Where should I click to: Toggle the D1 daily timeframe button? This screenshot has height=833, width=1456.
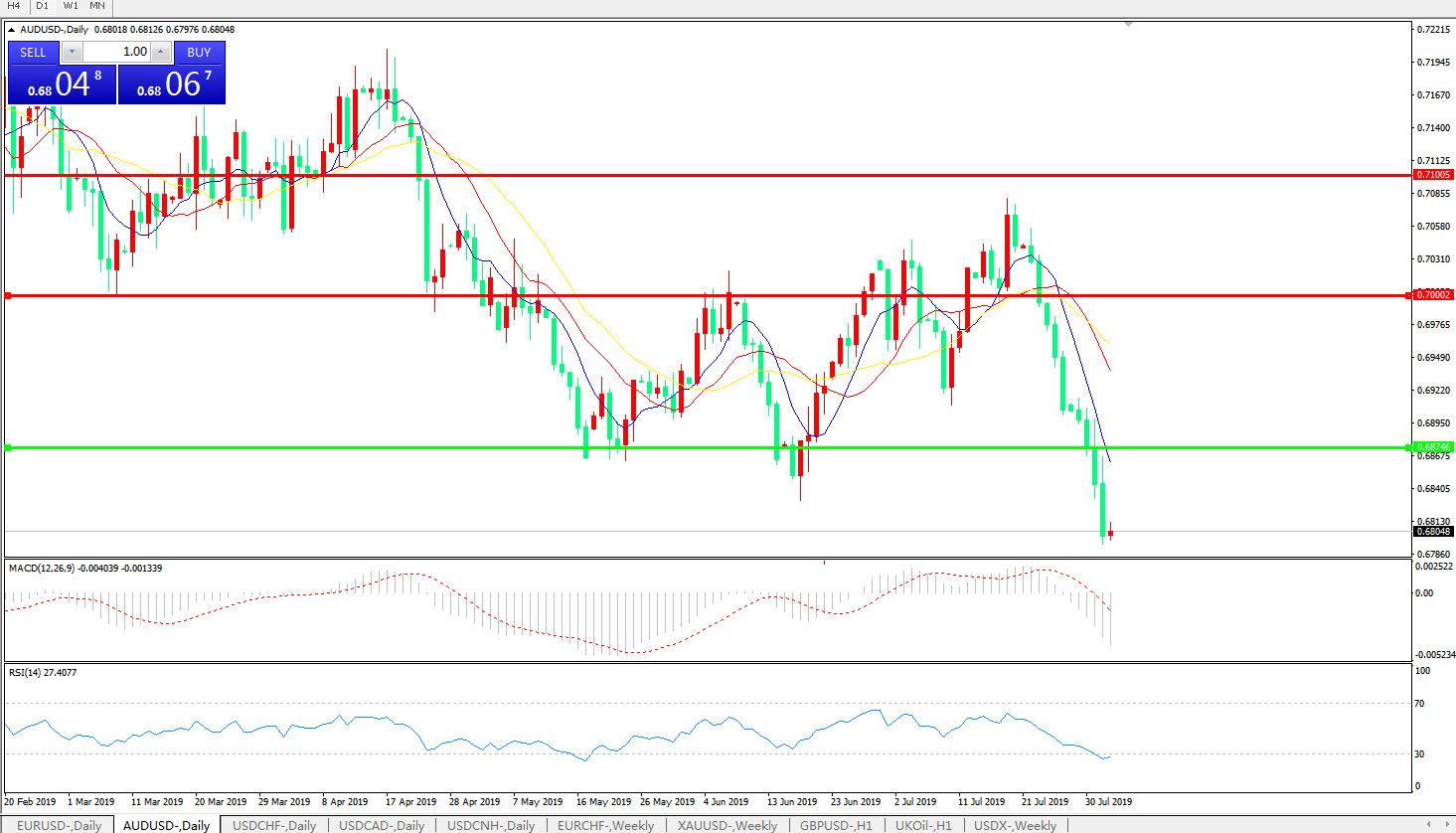(43, 6)
